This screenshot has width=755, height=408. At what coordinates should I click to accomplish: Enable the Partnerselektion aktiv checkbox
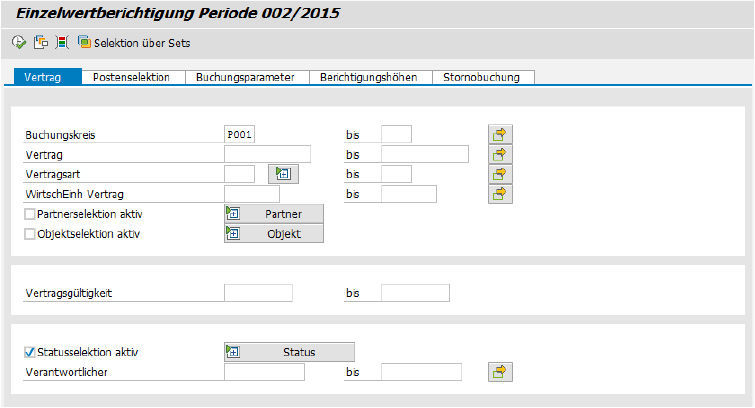[29, 214]
